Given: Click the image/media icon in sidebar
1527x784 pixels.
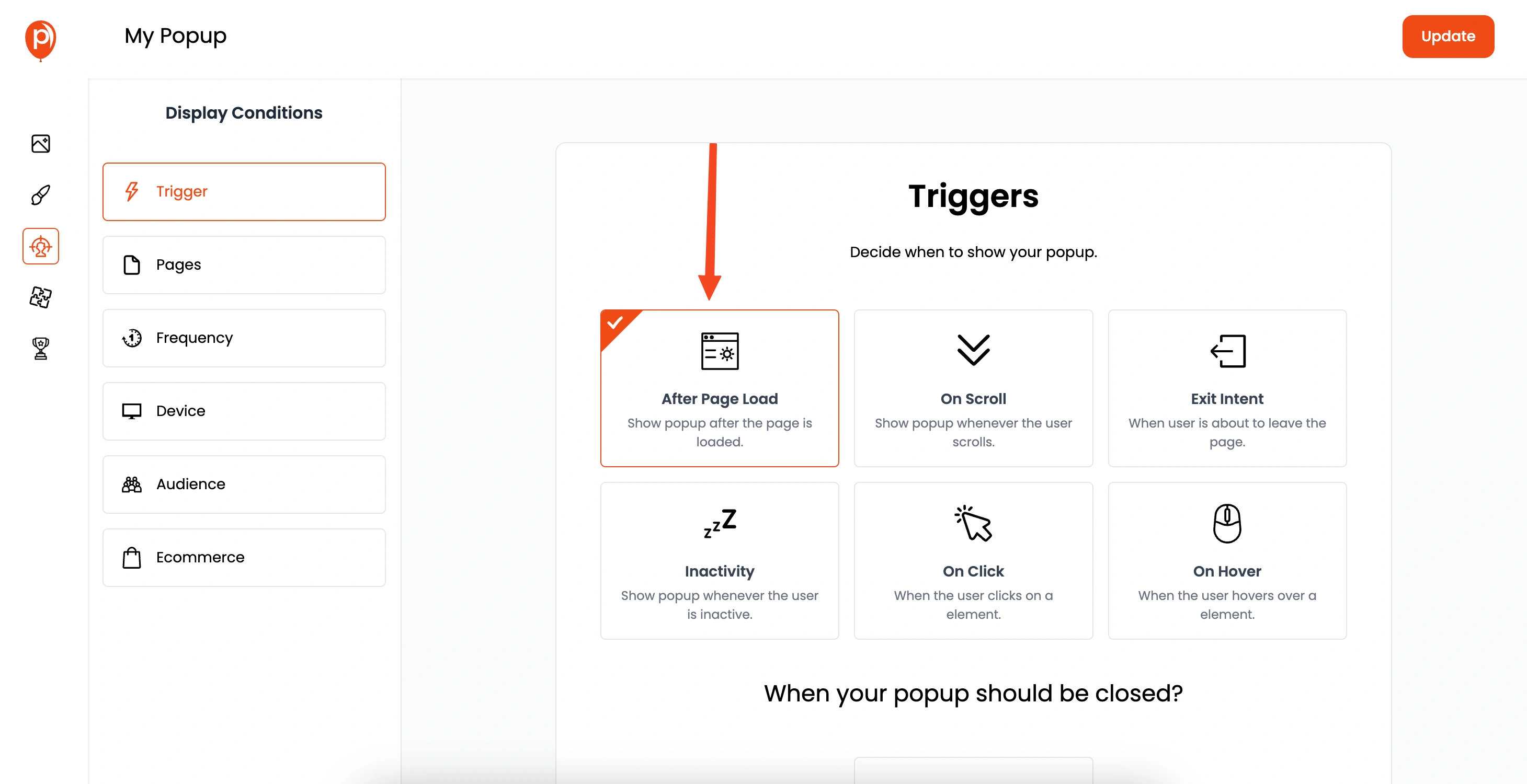Looking at the screenshot, I should pos(40,143).
